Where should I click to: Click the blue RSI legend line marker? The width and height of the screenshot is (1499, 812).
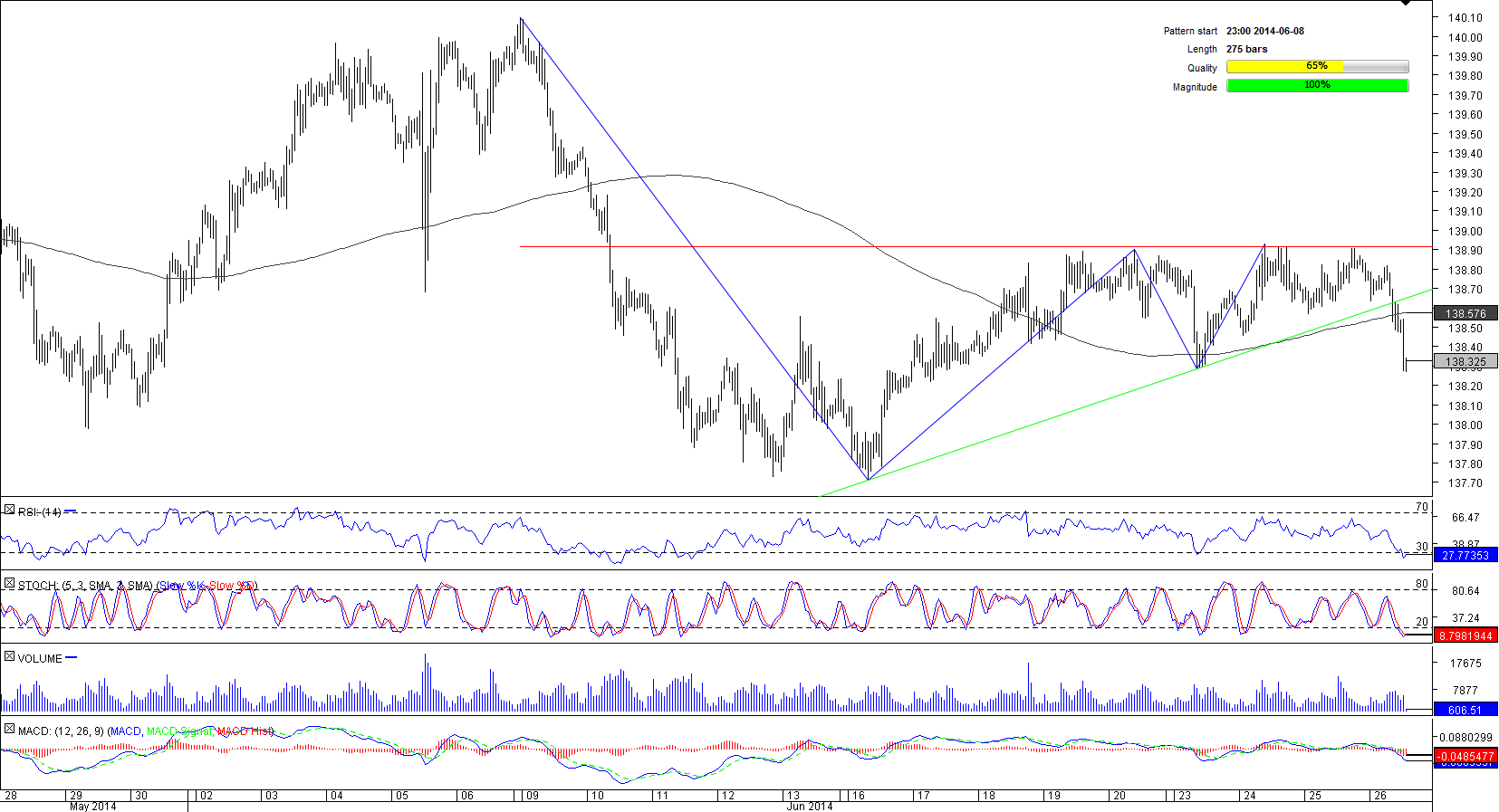click(71, 511)
